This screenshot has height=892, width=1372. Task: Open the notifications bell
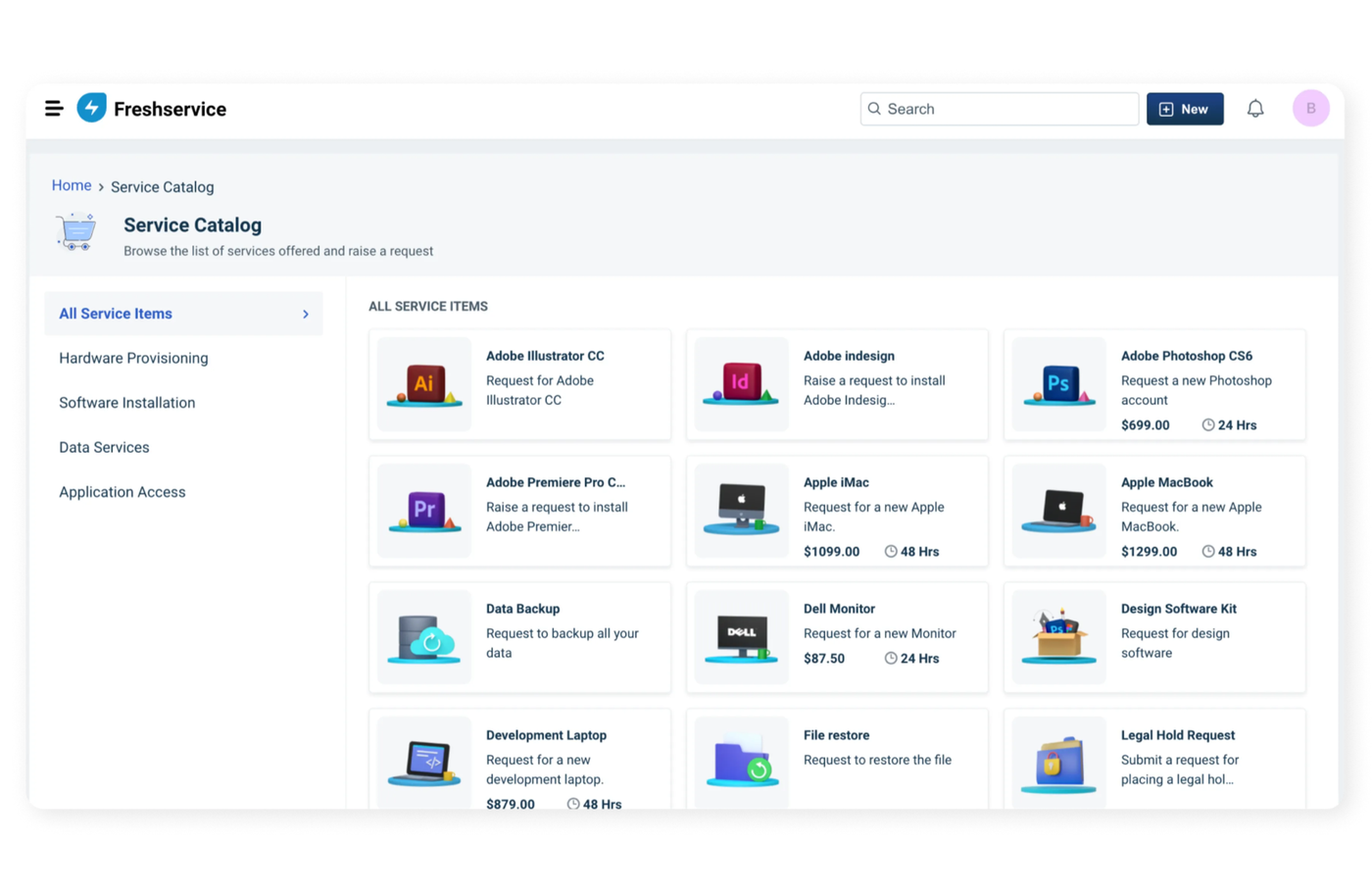(x=1255, y=109)
